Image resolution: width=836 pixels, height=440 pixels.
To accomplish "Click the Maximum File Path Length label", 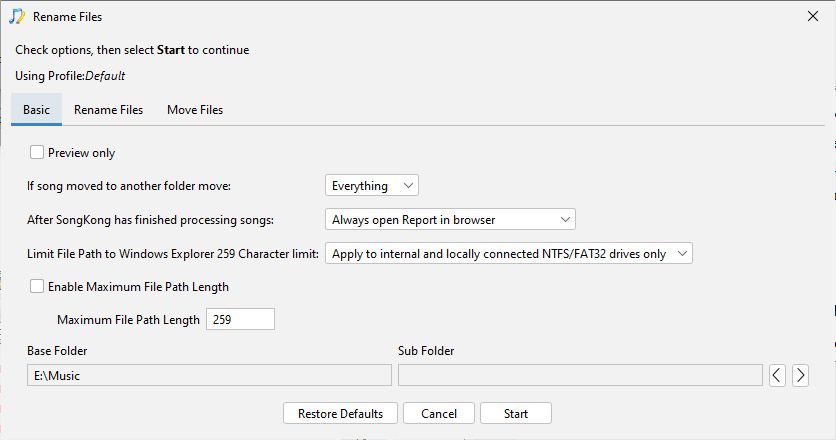I will click(128, 320).
